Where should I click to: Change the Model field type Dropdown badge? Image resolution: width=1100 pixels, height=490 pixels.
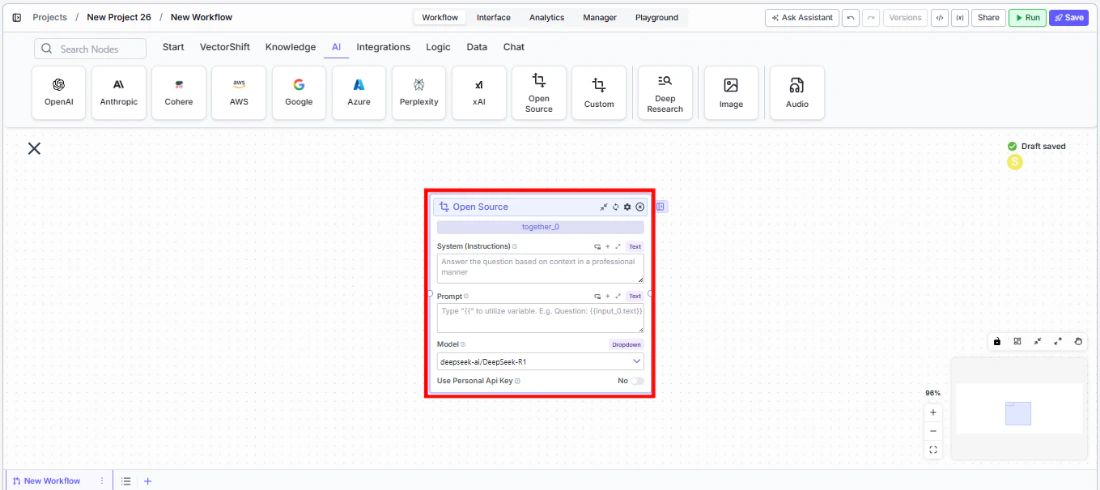pos(625,345)
